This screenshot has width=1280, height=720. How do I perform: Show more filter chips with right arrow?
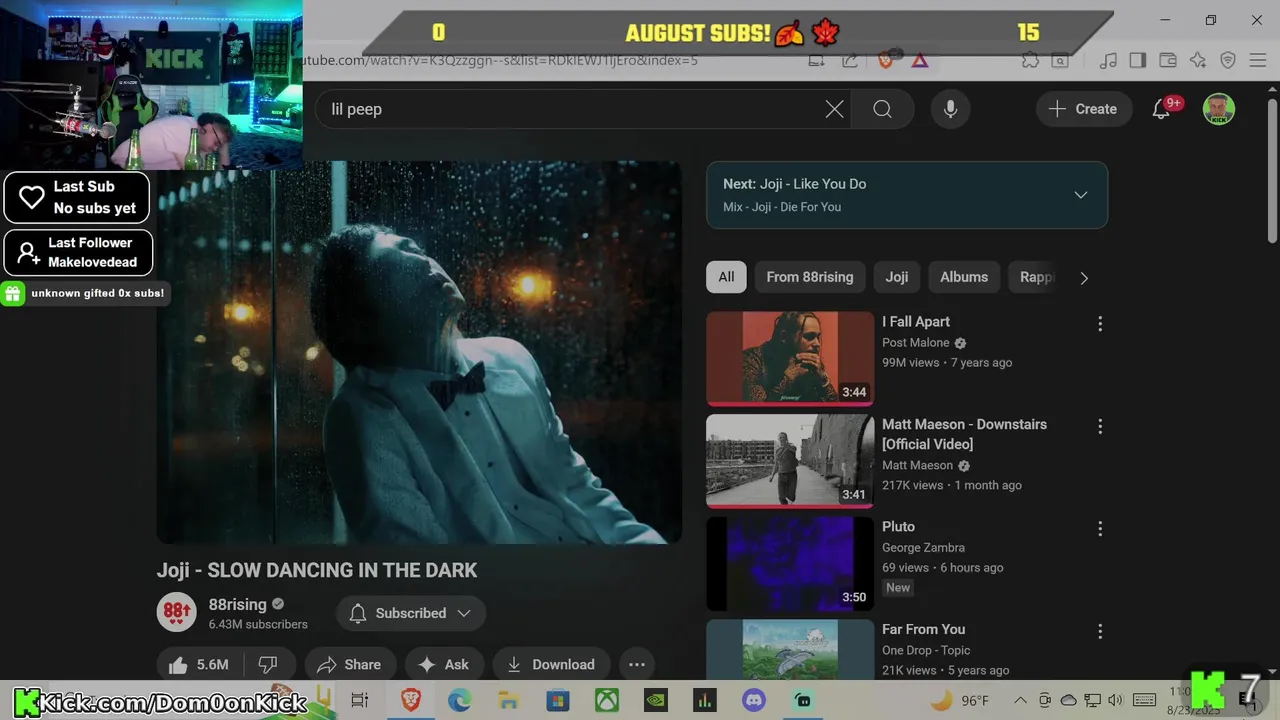tap(1084, 278)
